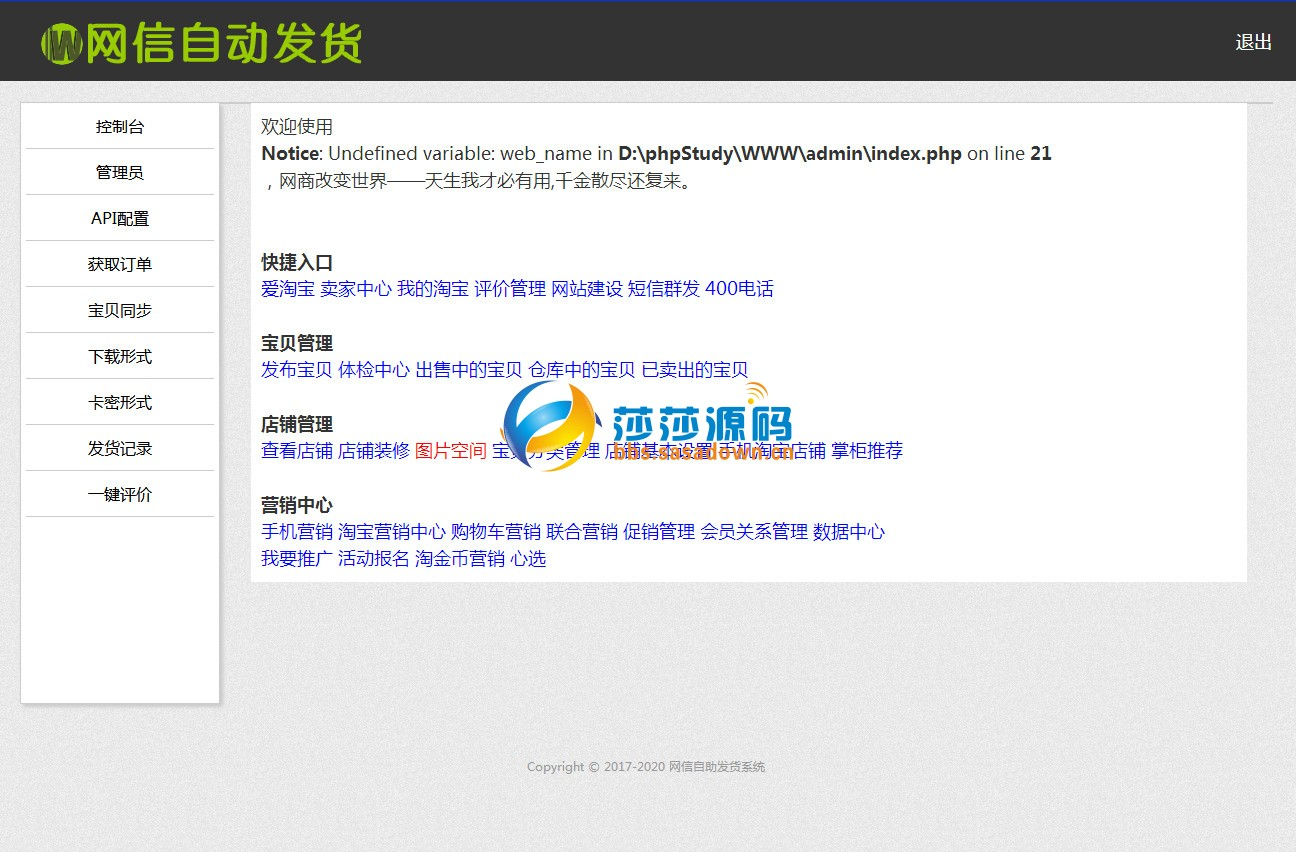Visit the 掌柜推荐 link
The image size is (1296, 852).
867,451
